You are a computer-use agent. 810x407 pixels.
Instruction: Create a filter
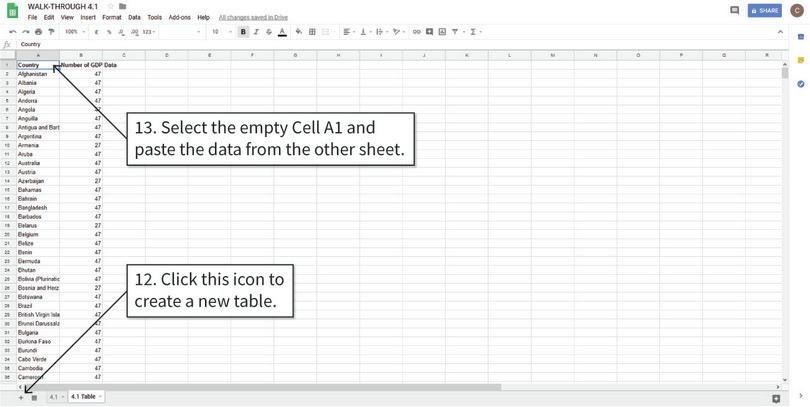(x=457, y=32)
